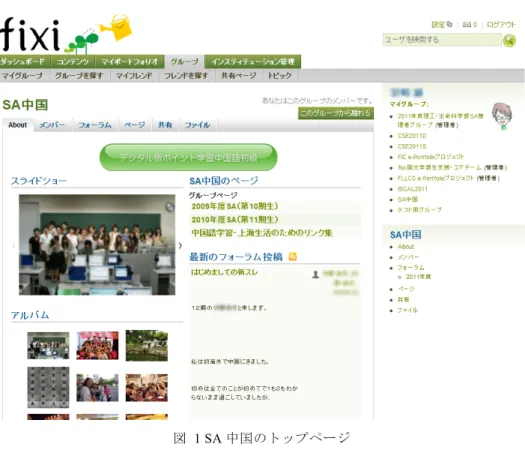Viewport: 525px width, 450px height.
Task: Click the ログアウト logout link
Action: coord(501,24)
